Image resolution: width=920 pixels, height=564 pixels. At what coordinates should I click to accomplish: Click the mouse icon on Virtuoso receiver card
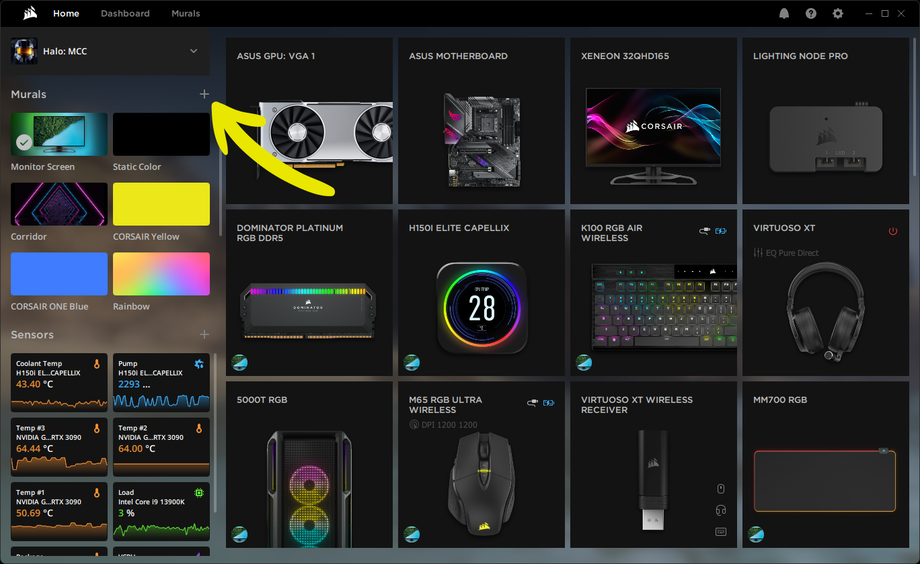[x=721, y=489]
